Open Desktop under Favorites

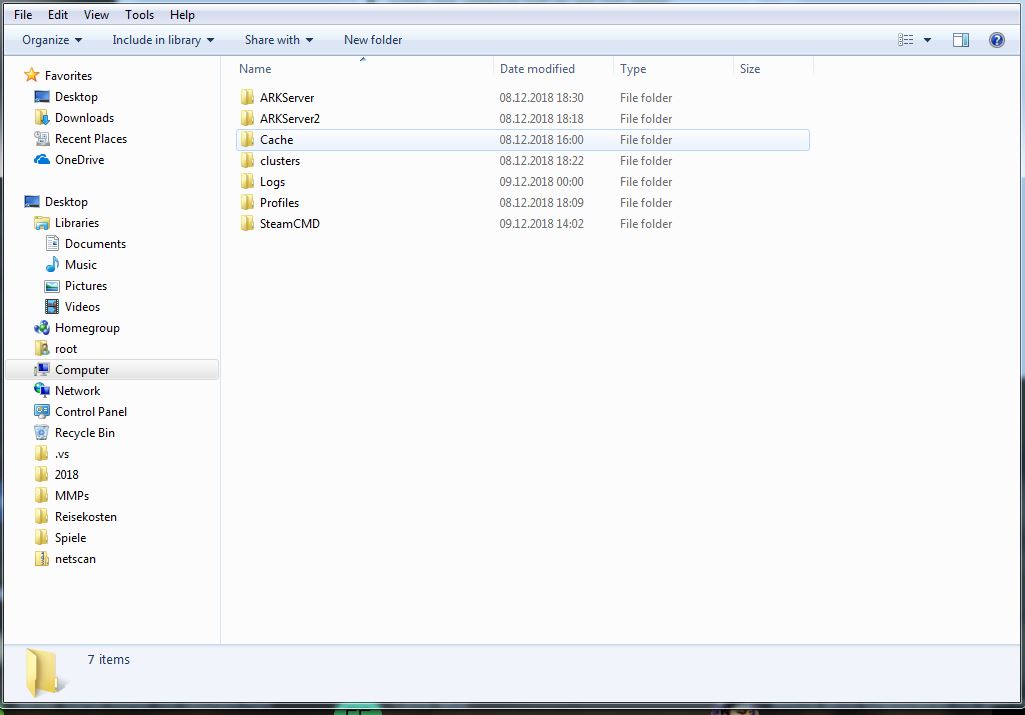(x=76, y=97)
